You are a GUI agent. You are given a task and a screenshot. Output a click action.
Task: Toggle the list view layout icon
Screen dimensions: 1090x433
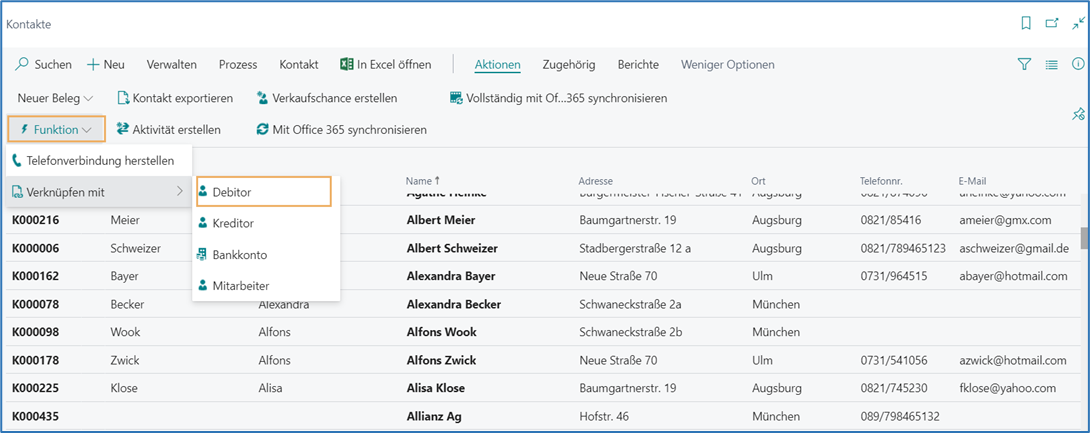pos(1051,64)
